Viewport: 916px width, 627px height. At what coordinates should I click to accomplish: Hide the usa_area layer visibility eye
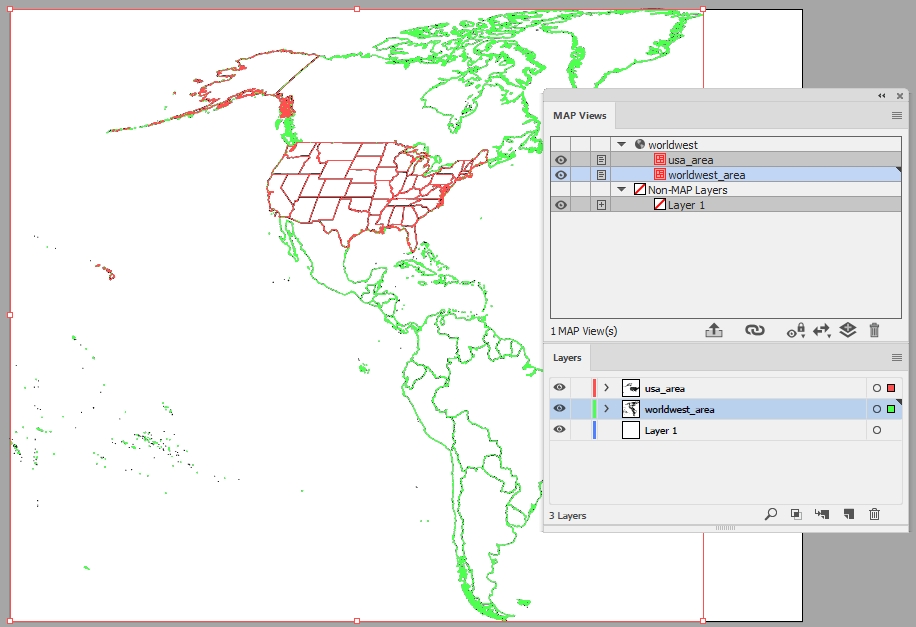click(x=560, y=388)
